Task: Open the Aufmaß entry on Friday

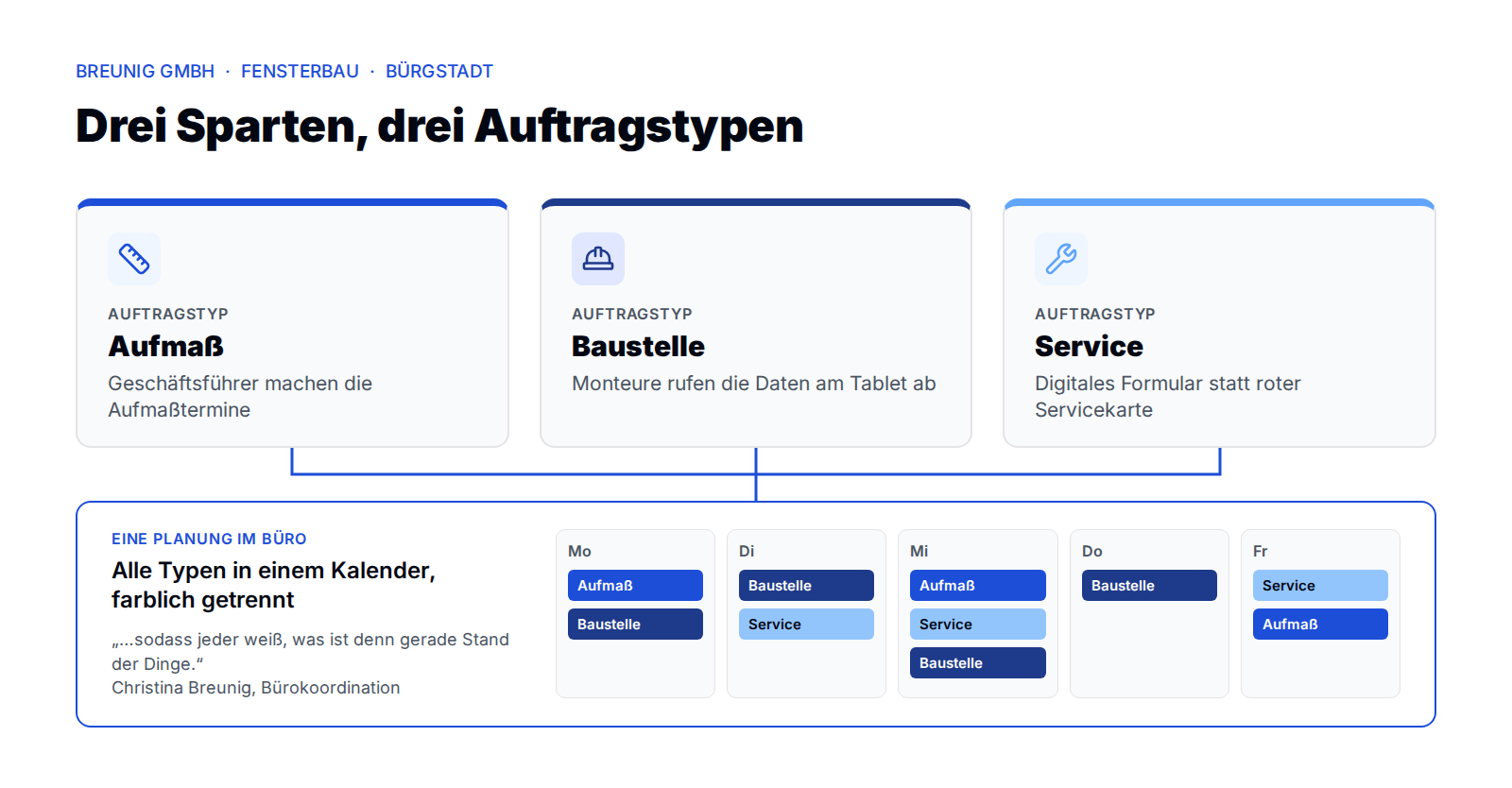Action: click(x=1320, y=625)
